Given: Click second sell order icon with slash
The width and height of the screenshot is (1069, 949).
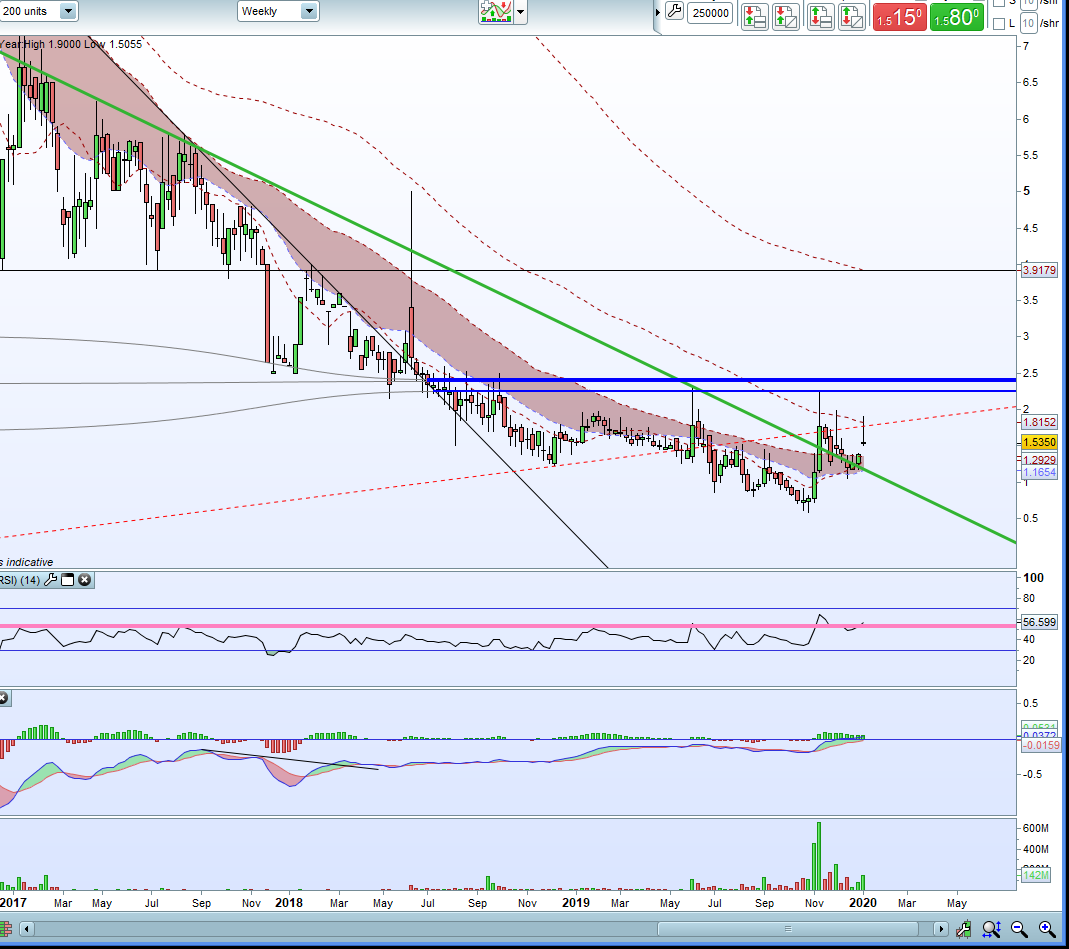Looking at the screenshot, I should pyautogui.click(x=785, y=16).
